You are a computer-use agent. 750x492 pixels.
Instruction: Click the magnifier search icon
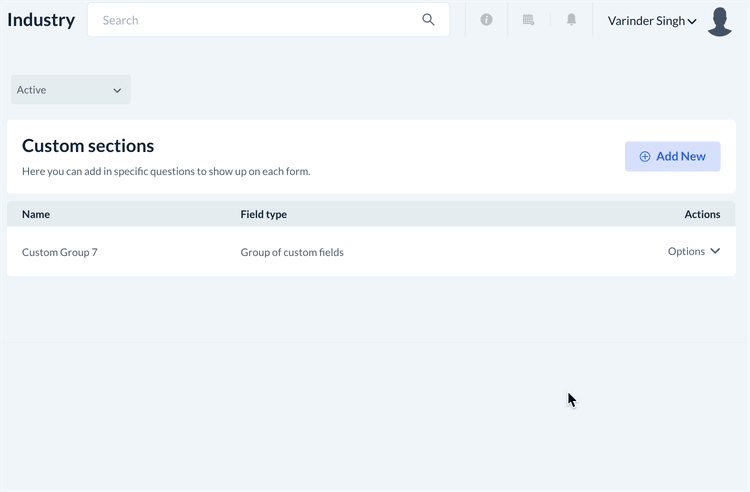[429, 20]
